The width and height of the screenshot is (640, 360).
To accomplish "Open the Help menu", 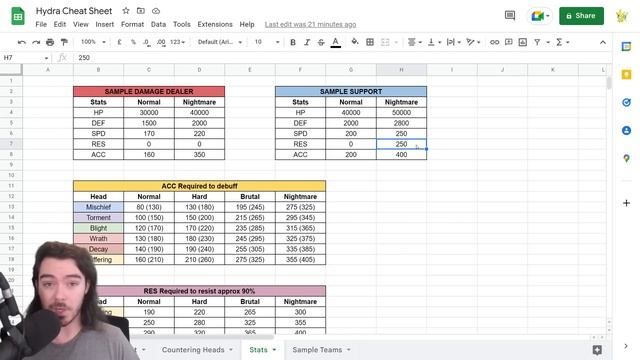I will 247,24.
